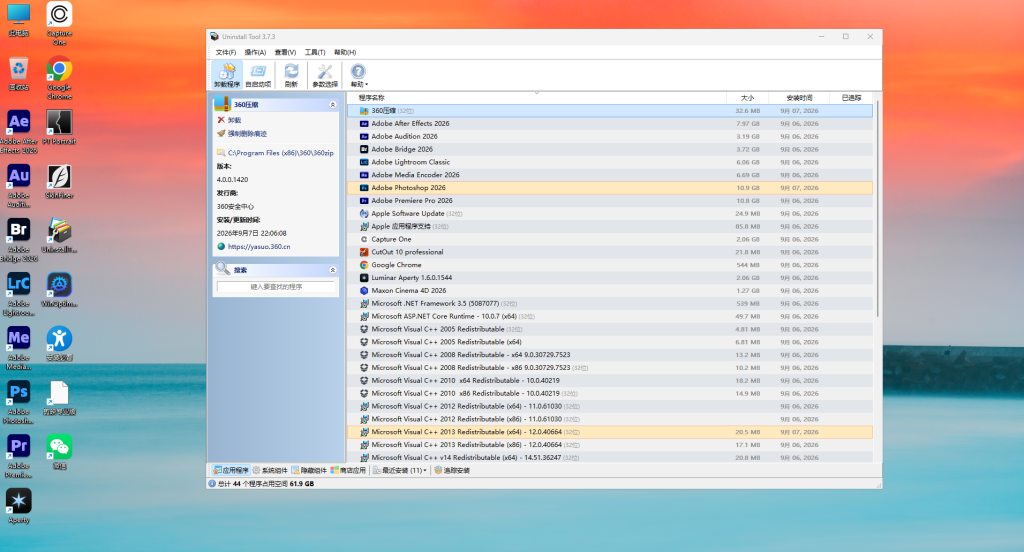The width and height of the screenshot is (1024, 552).
Task: Click the 追踪安装 trace install button
Action: [452, 470]
